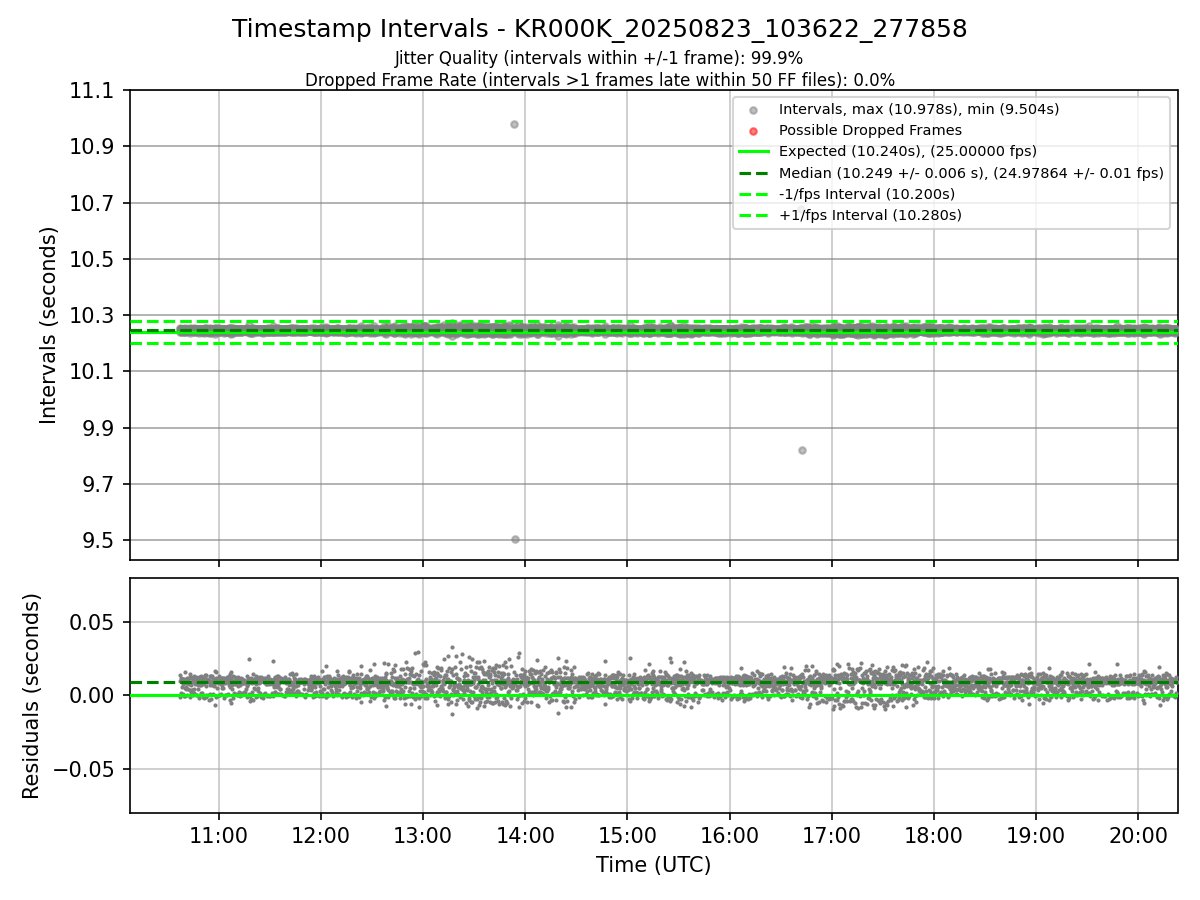Click legend entry 'Possible Dropped Frames'
Screen dimensions: 1200x900
870,130
